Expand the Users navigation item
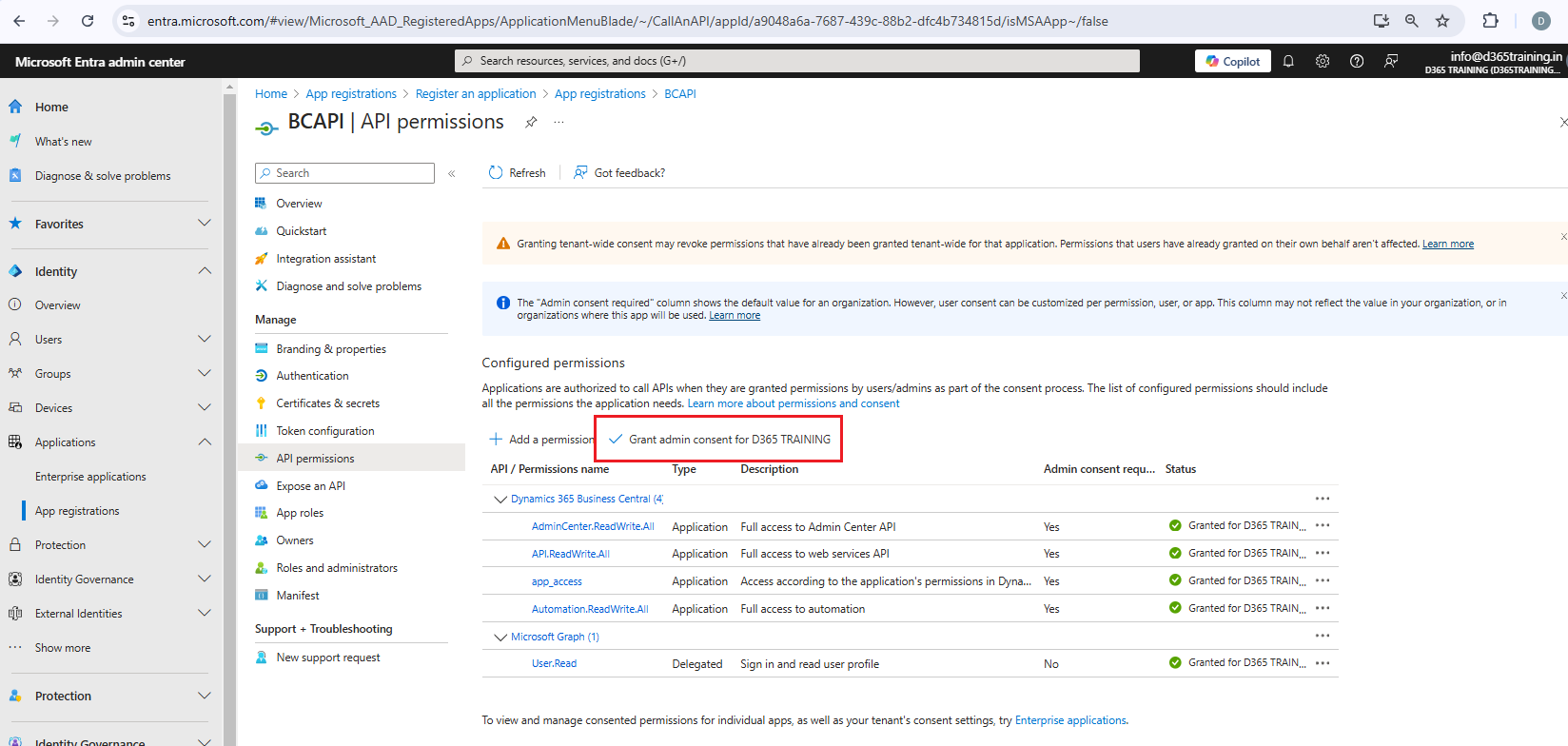Image resolution: width=1568 pixels, height=746 pixels. click(x=205, y=339)
